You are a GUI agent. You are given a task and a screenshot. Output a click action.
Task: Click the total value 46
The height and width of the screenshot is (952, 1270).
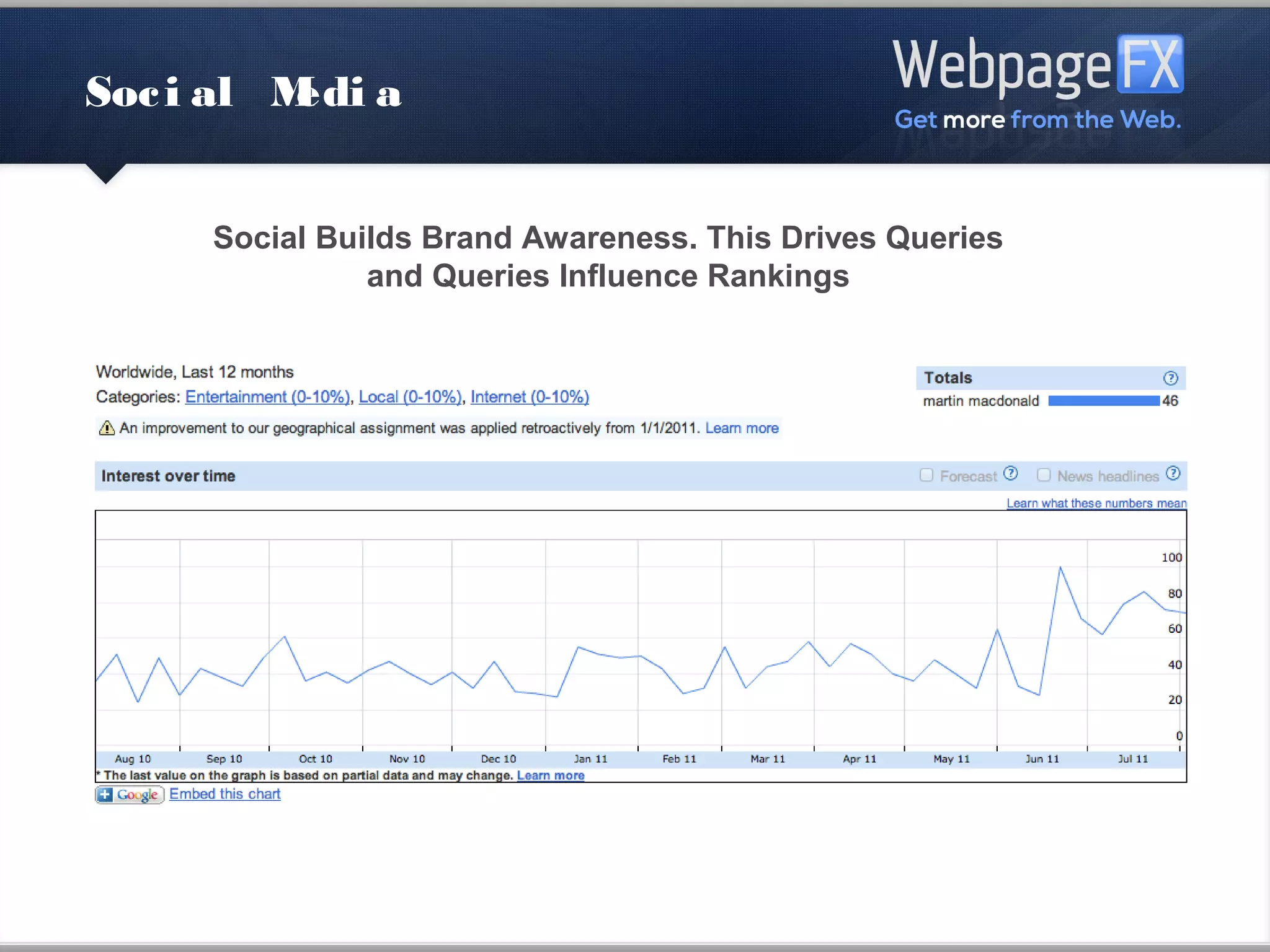pos(1170,401)
